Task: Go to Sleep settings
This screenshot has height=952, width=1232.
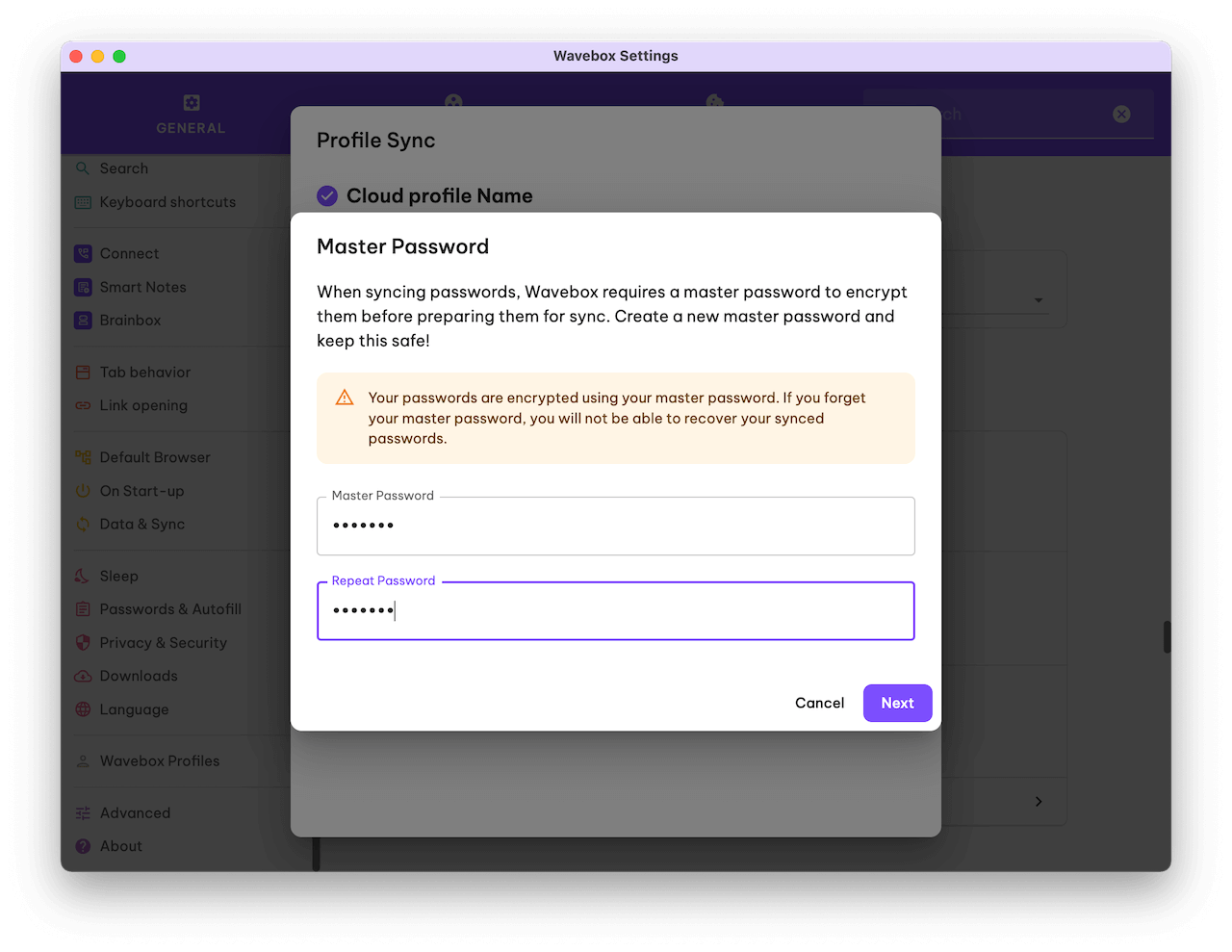Action: [x=119, y=577]
